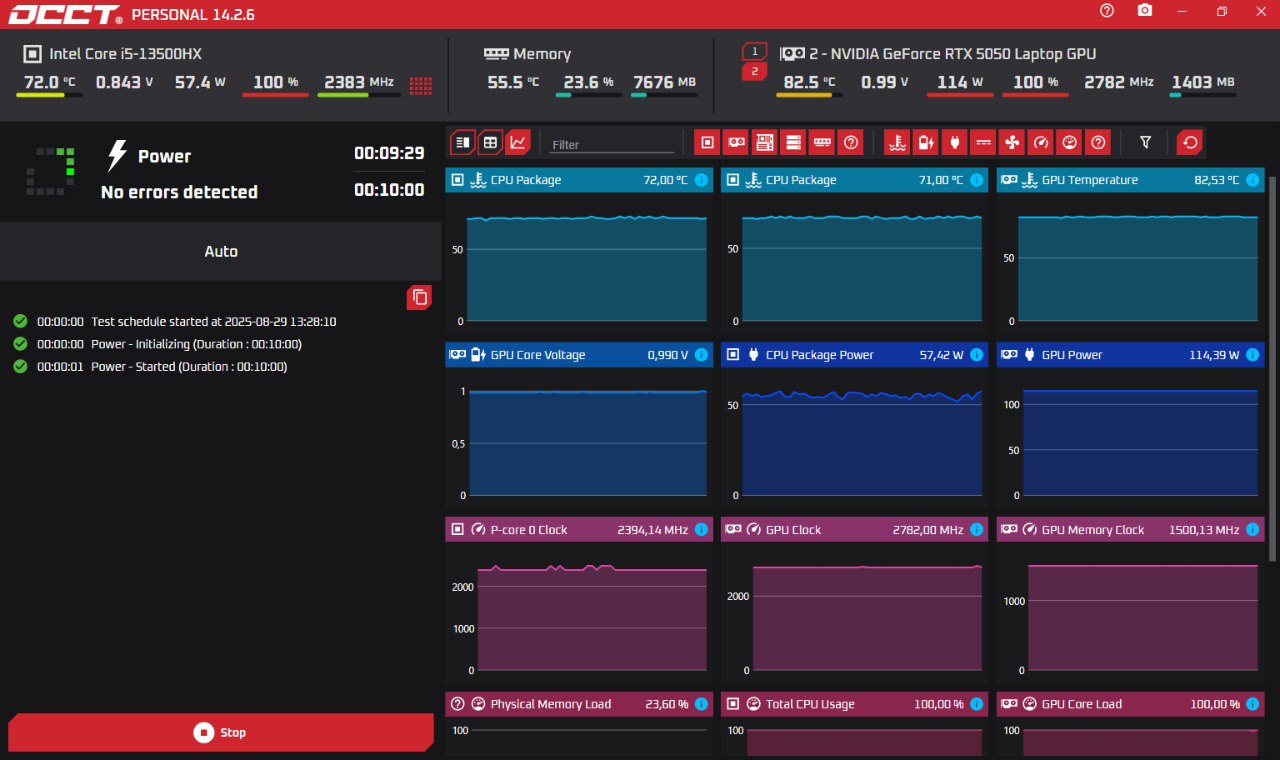
Task: Switch to the graph view mode
Action: [518, 143]
